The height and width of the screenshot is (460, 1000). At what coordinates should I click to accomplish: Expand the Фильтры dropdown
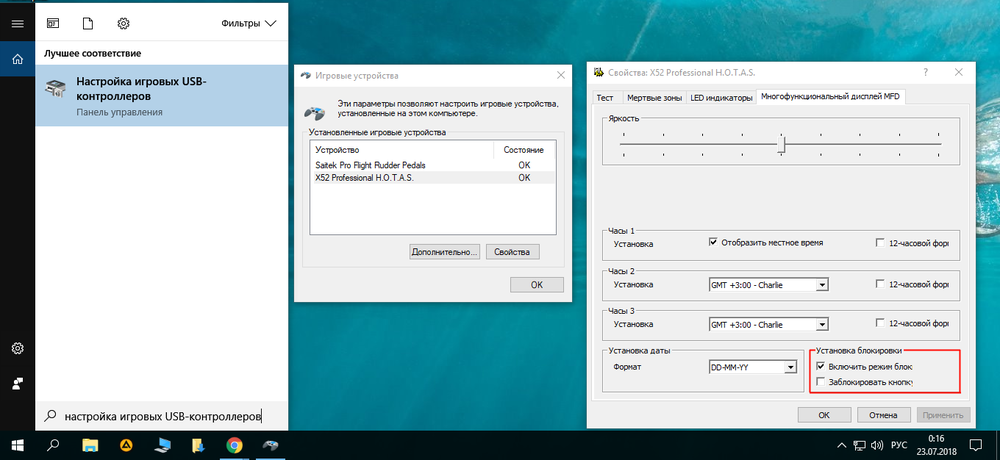(249, 24)
